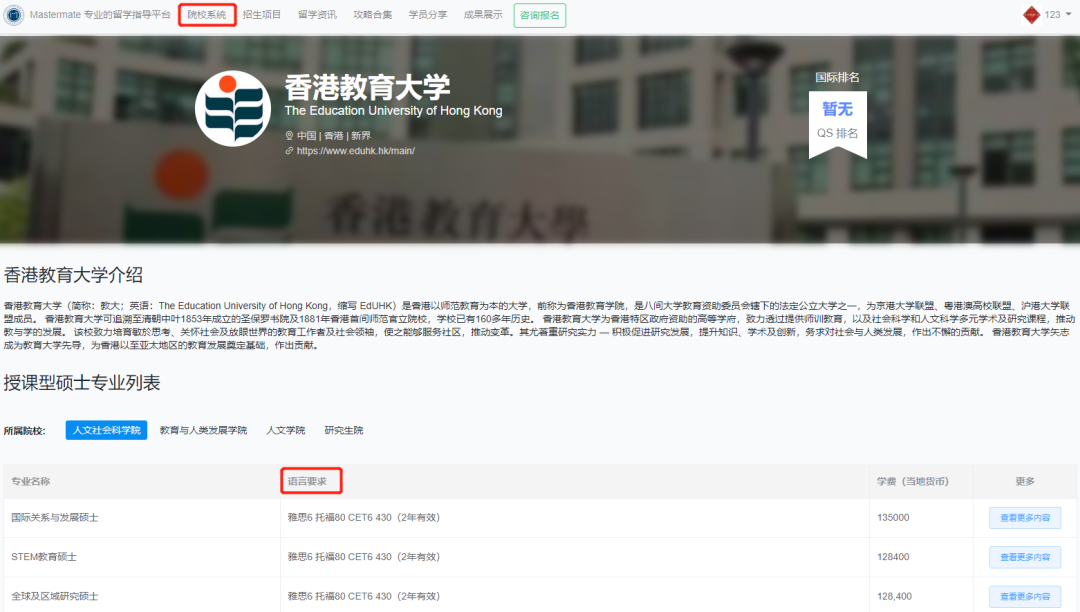Switch to 教育与人类发展学院 tab

[x=203, y=430]
